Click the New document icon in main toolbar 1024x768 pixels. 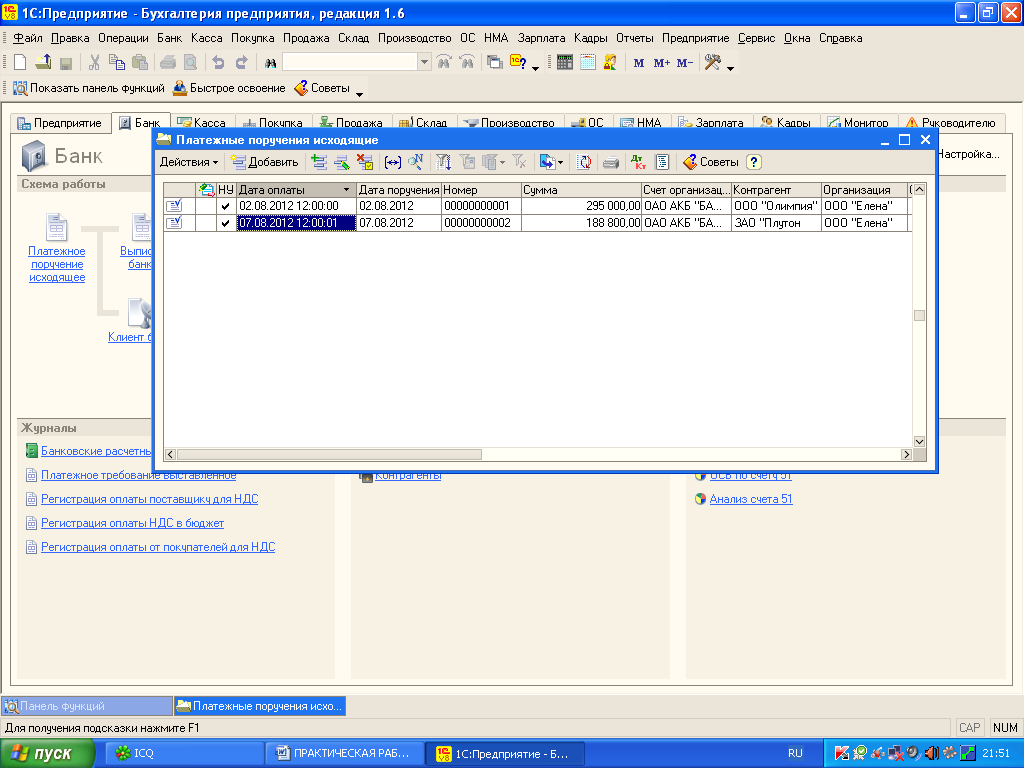click(20, 63)
